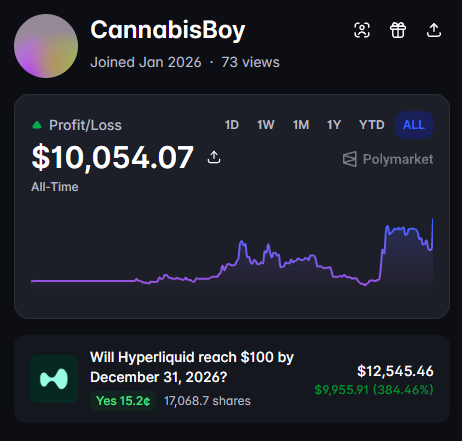Click the CannabisBoy gradient avatar
Screen dimensions: 462x441
pos(46,46)
